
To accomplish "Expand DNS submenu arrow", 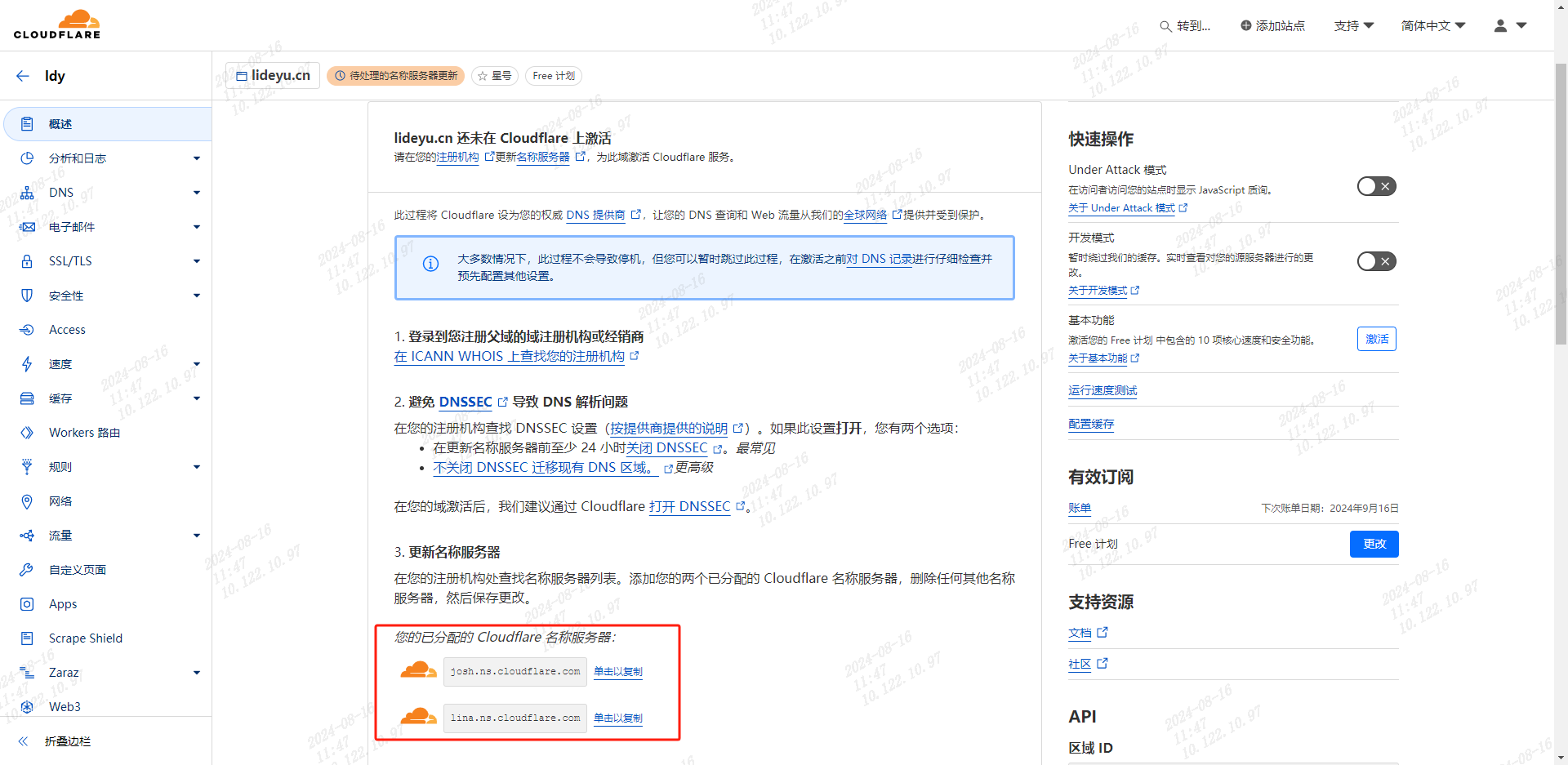I will pos(197,193).
